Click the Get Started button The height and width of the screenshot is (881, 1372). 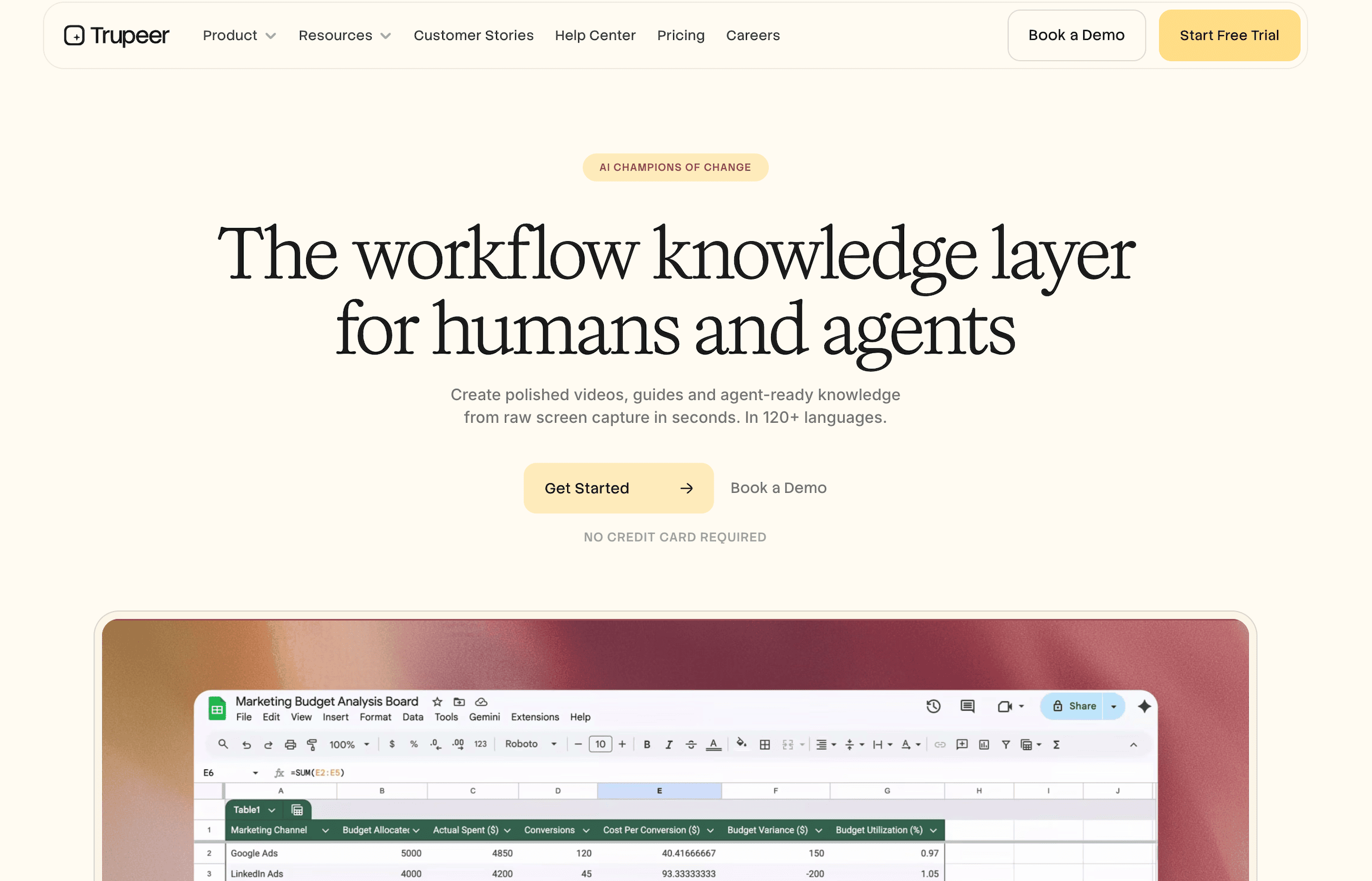coord(618,488)
